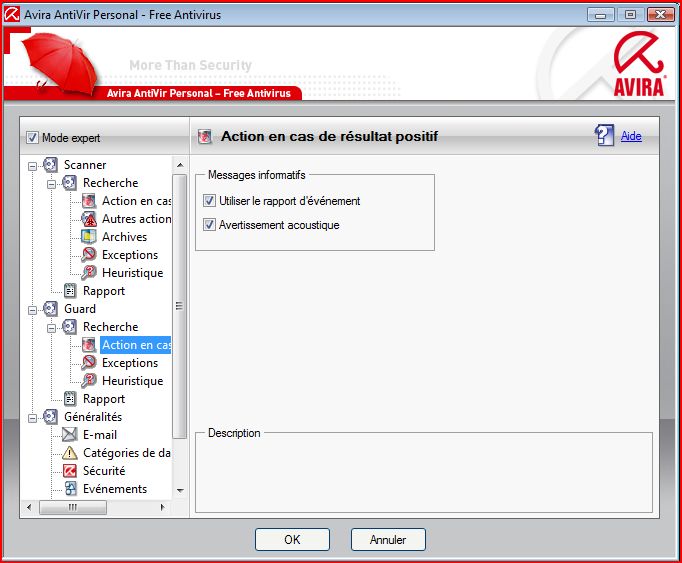Click the Guard gear icon
This screenshot has height=563, width=682.
[x=50, y=309]
